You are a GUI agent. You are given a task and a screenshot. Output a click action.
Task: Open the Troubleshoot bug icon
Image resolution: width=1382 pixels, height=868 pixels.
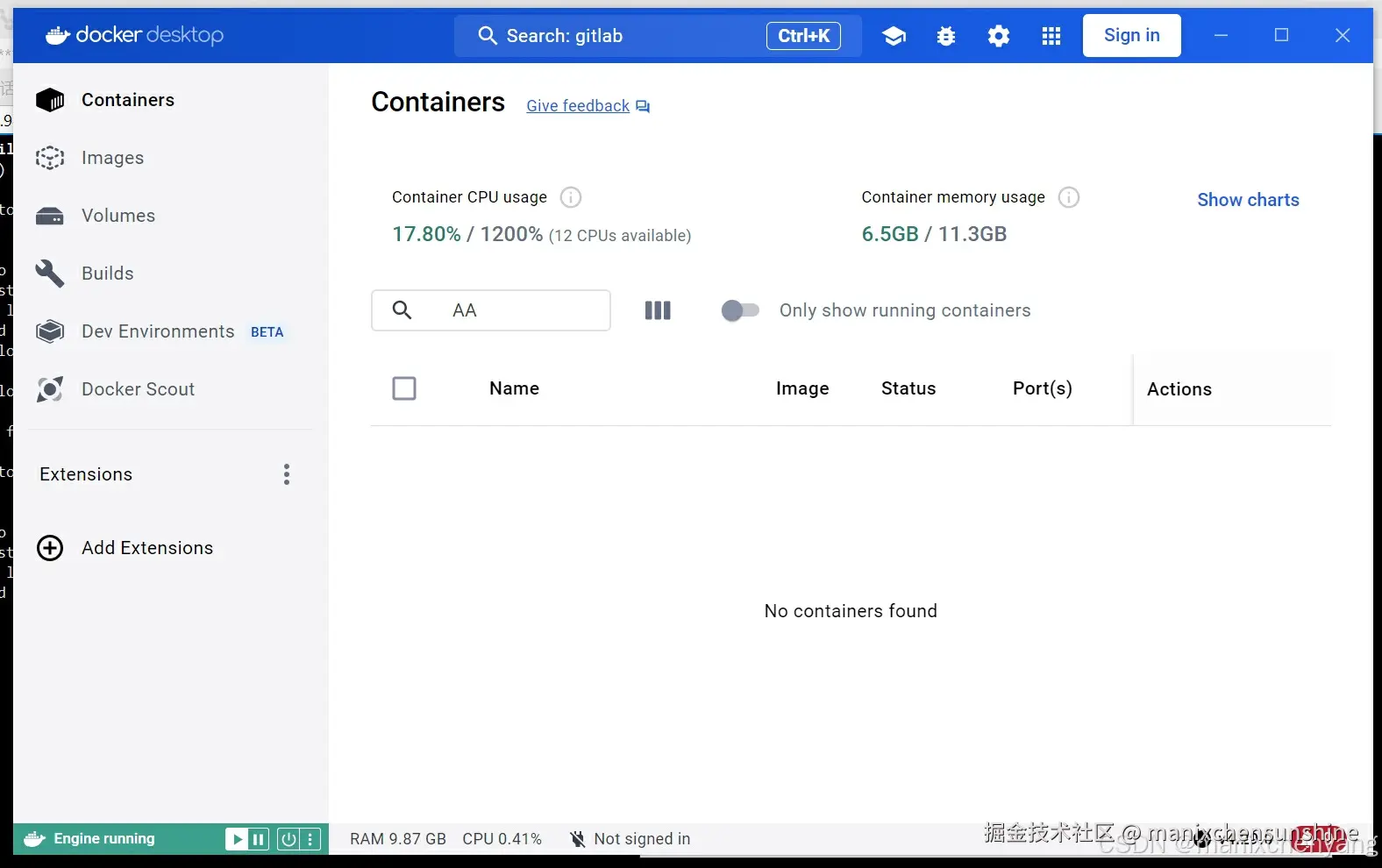click(x=946, y=36)
